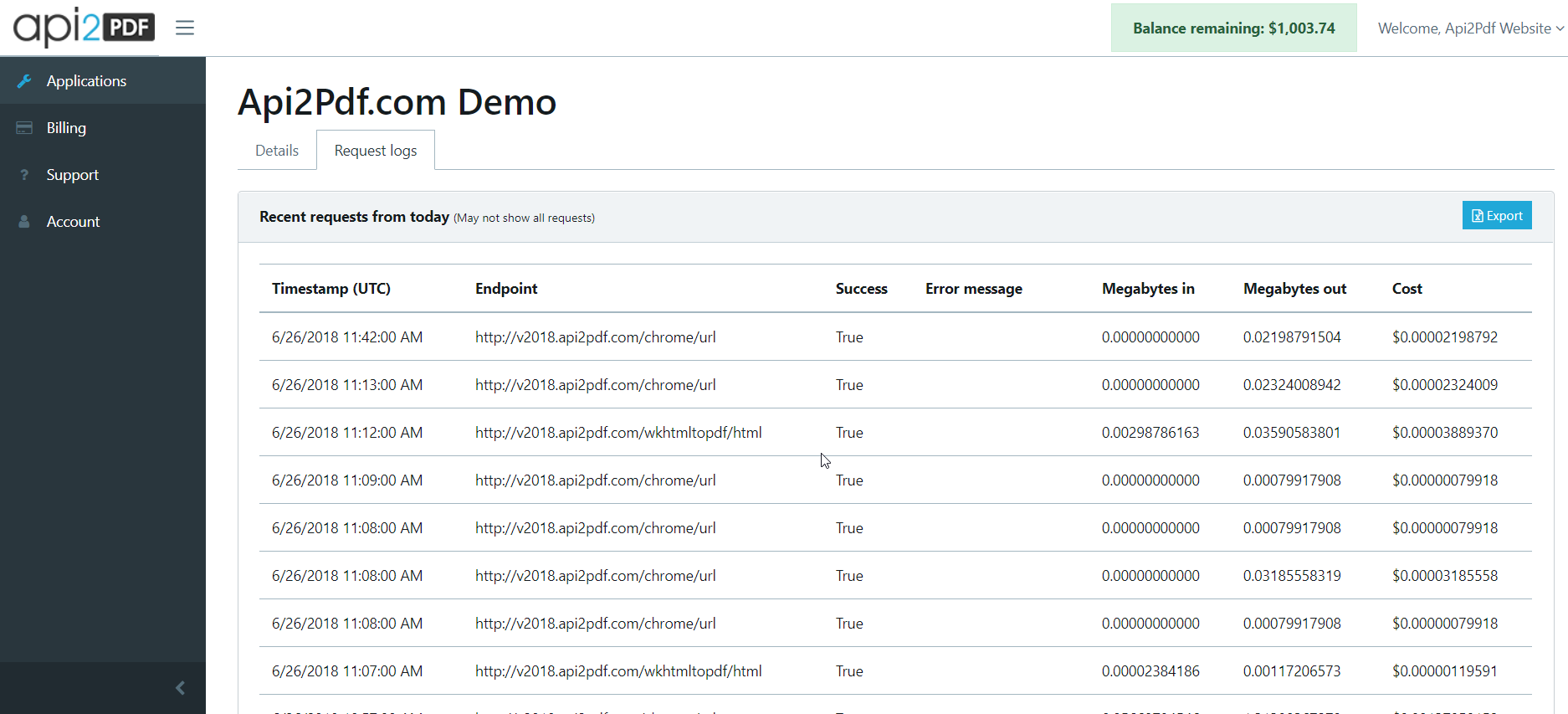Switch to the Details tab
The height and width of the screenshot is (714, 1568).
(x=277, y=151)
